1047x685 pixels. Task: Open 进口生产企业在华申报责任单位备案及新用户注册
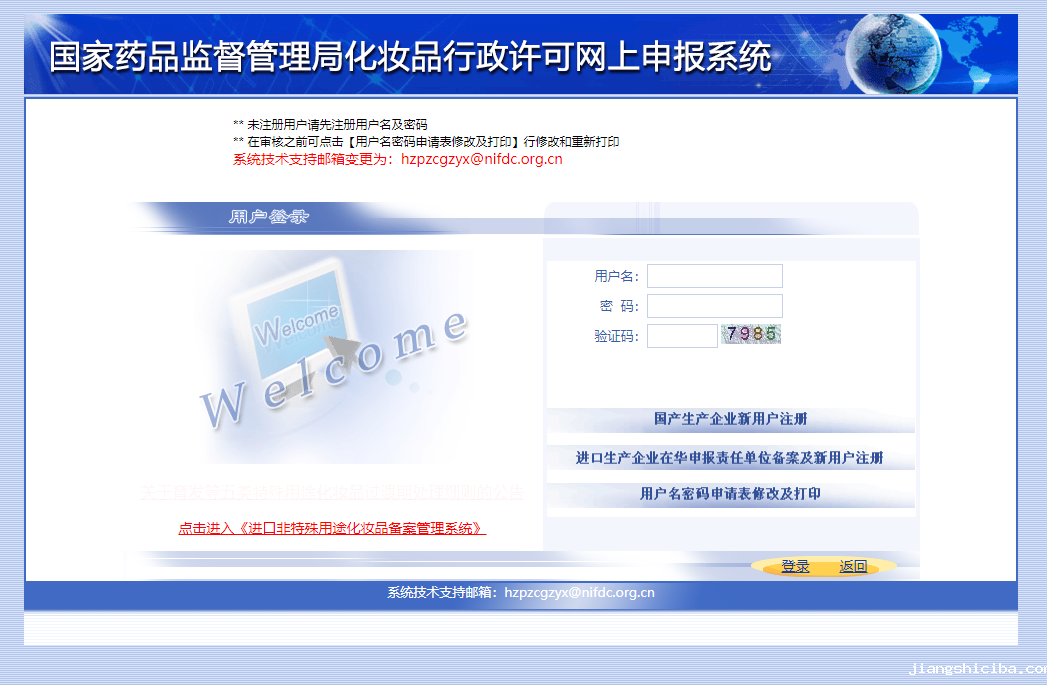coord(730,458)
